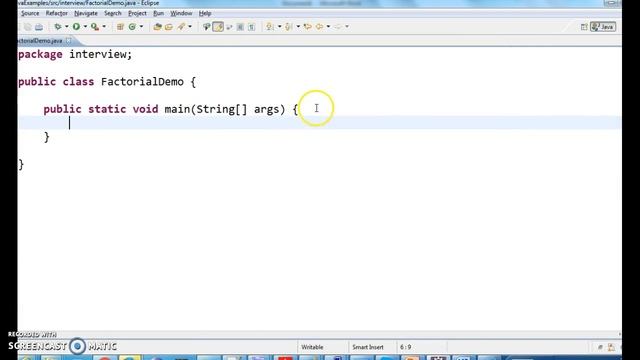
Task: Run the program with the green Run button
Action: click(x=76, y=27)
